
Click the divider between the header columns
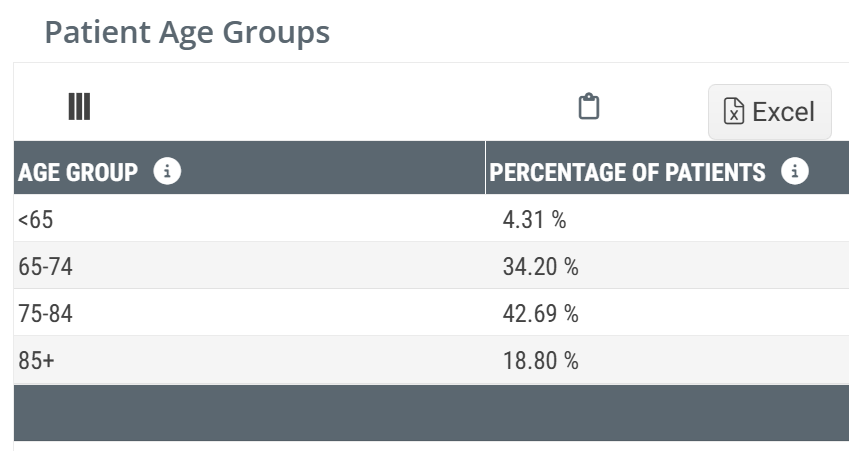[485, 168]
